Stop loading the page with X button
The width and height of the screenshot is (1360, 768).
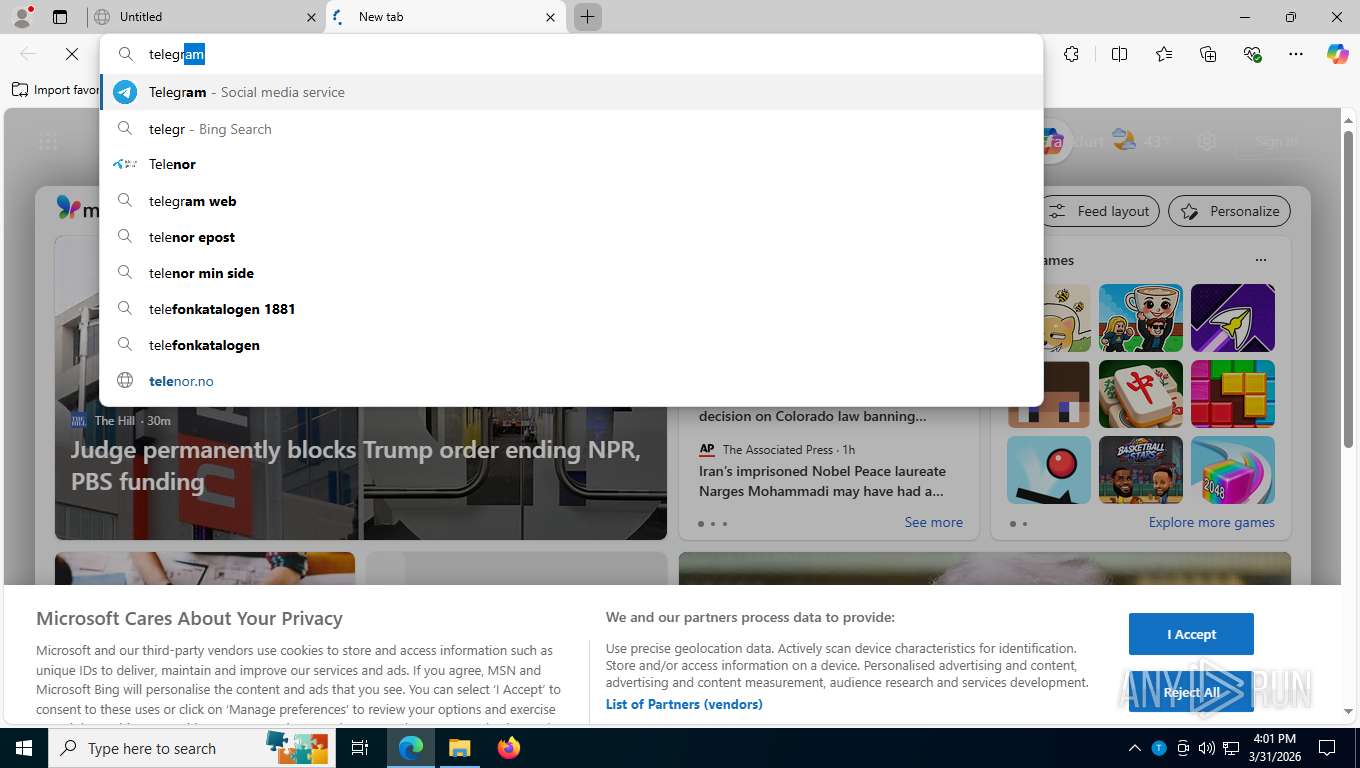pos(71,54)
